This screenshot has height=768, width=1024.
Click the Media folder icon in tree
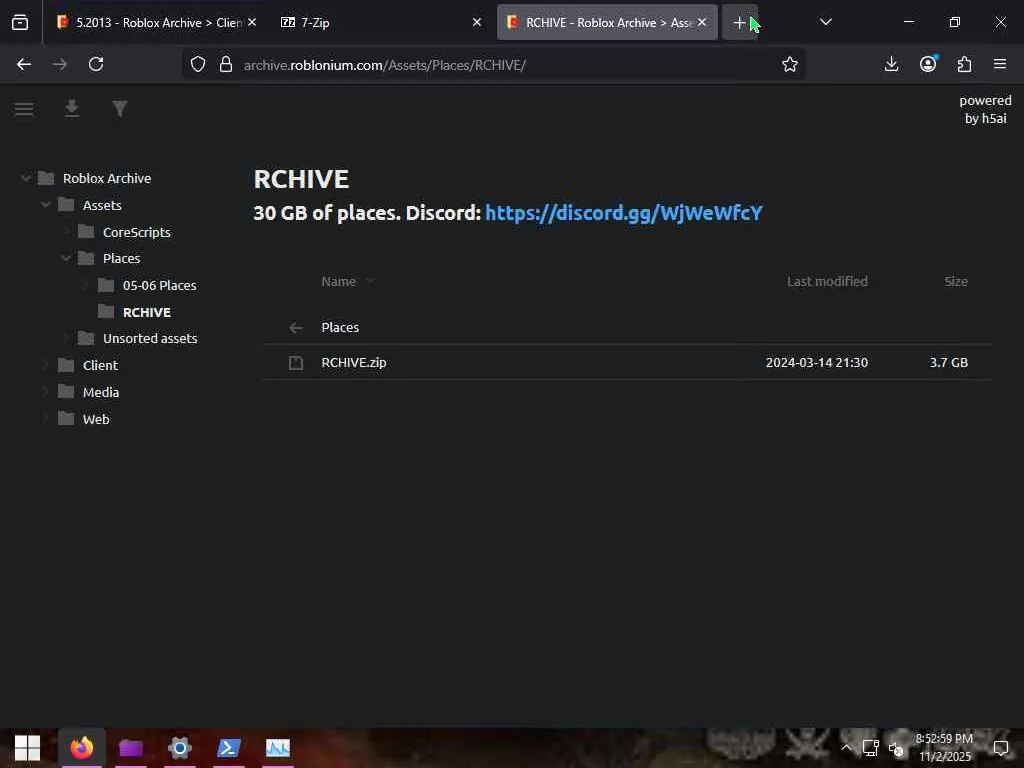tap(66, 392)
